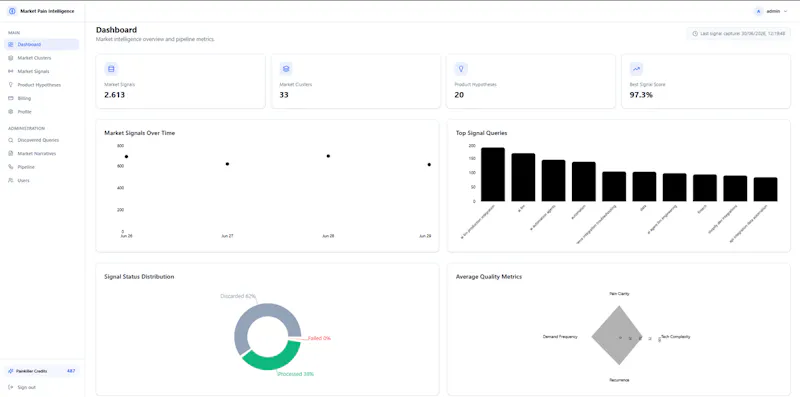The image size is (800, 397).
Task: Click the Discarded 62% label
Action: tap(238, 296)
